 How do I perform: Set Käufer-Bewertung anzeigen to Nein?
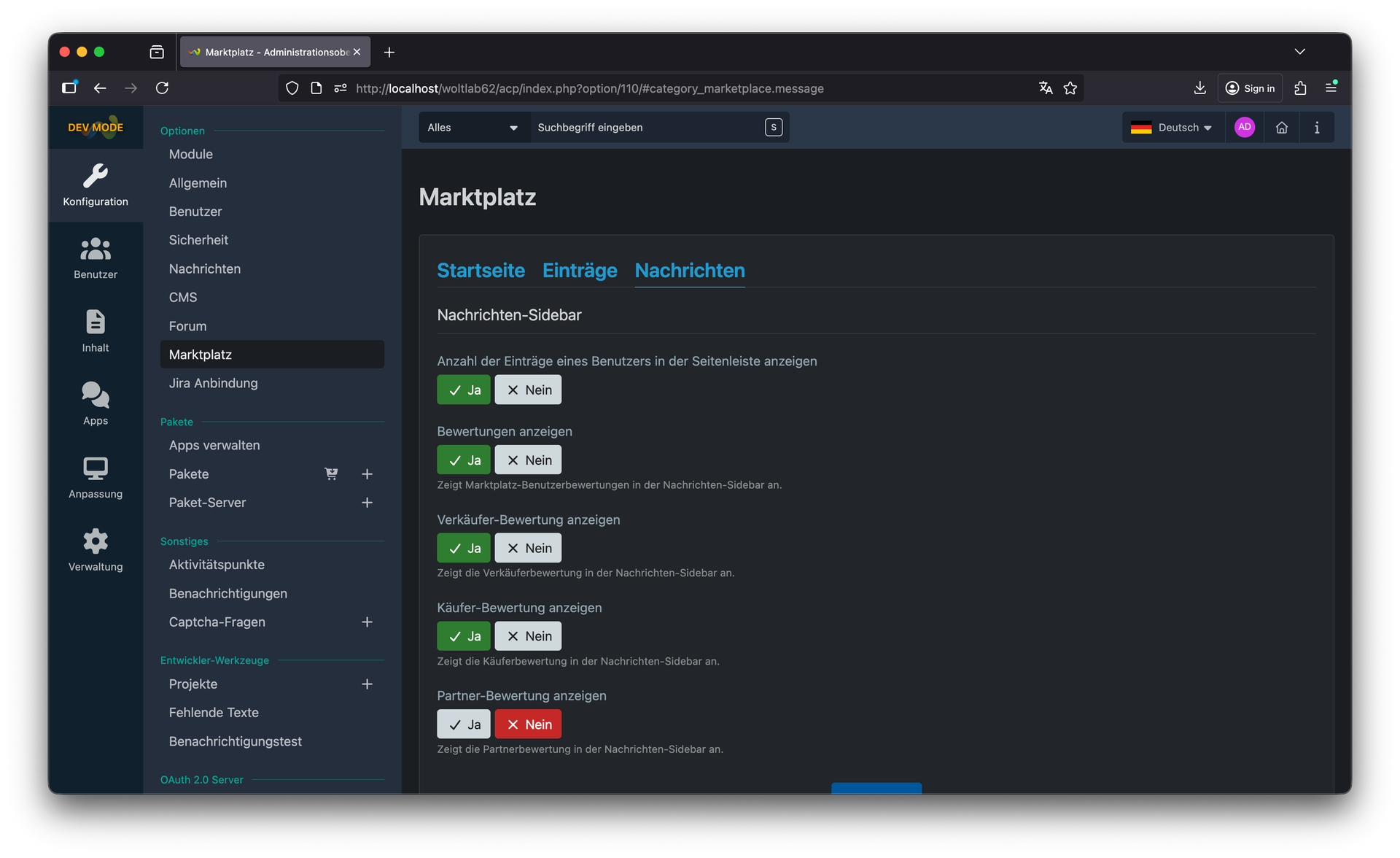click(x=528, y=636)
